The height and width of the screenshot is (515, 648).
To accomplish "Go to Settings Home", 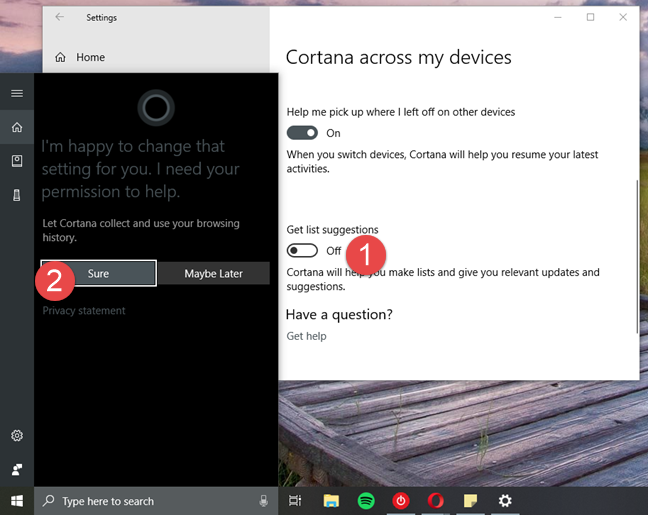I will tap(91, 57).
